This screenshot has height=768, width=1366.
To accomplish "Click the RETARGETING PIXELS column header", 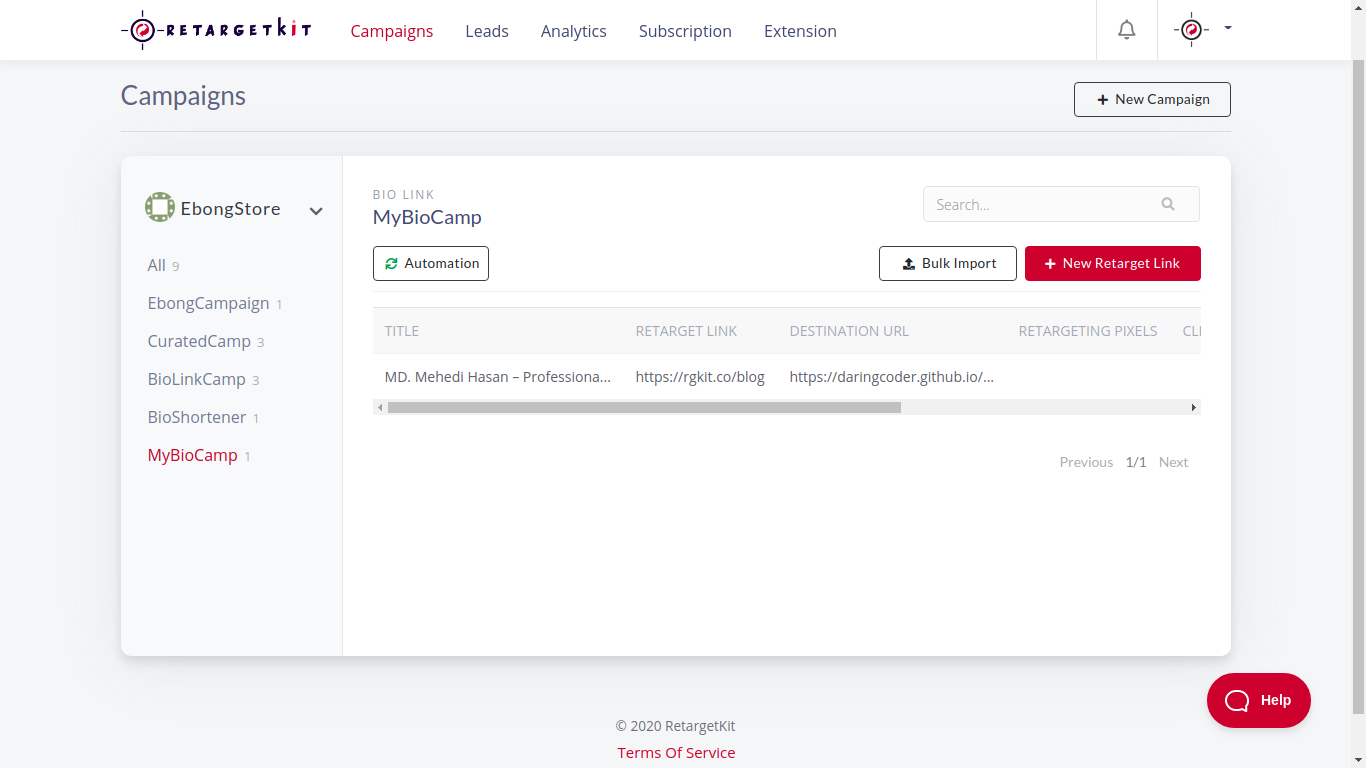I will [x=1088, y=331].
